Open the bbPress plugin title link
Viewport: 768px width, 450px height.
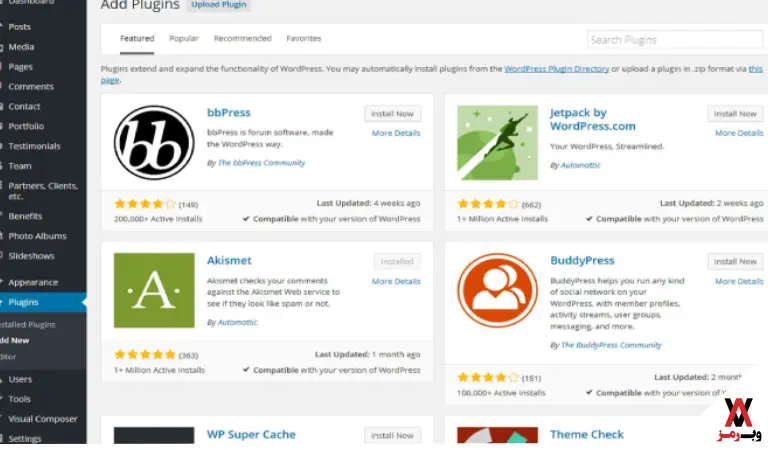coord(229,112)
